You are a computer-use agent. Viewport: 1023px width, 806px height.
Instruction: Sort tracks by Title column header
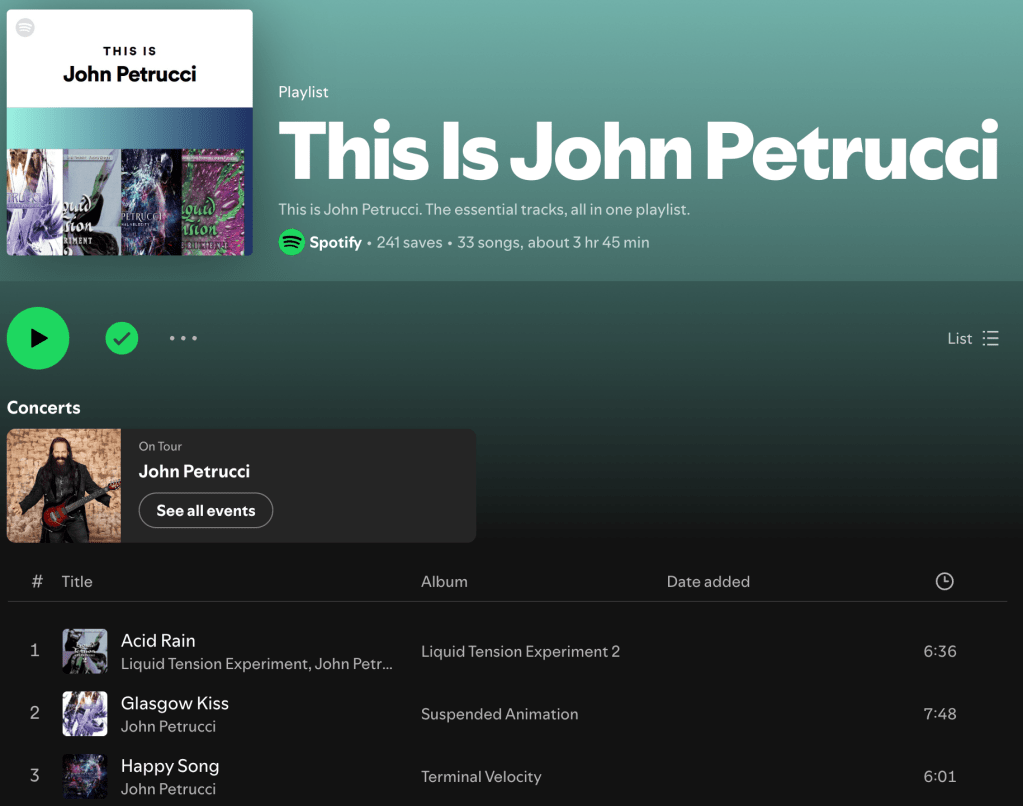(77, 581)
